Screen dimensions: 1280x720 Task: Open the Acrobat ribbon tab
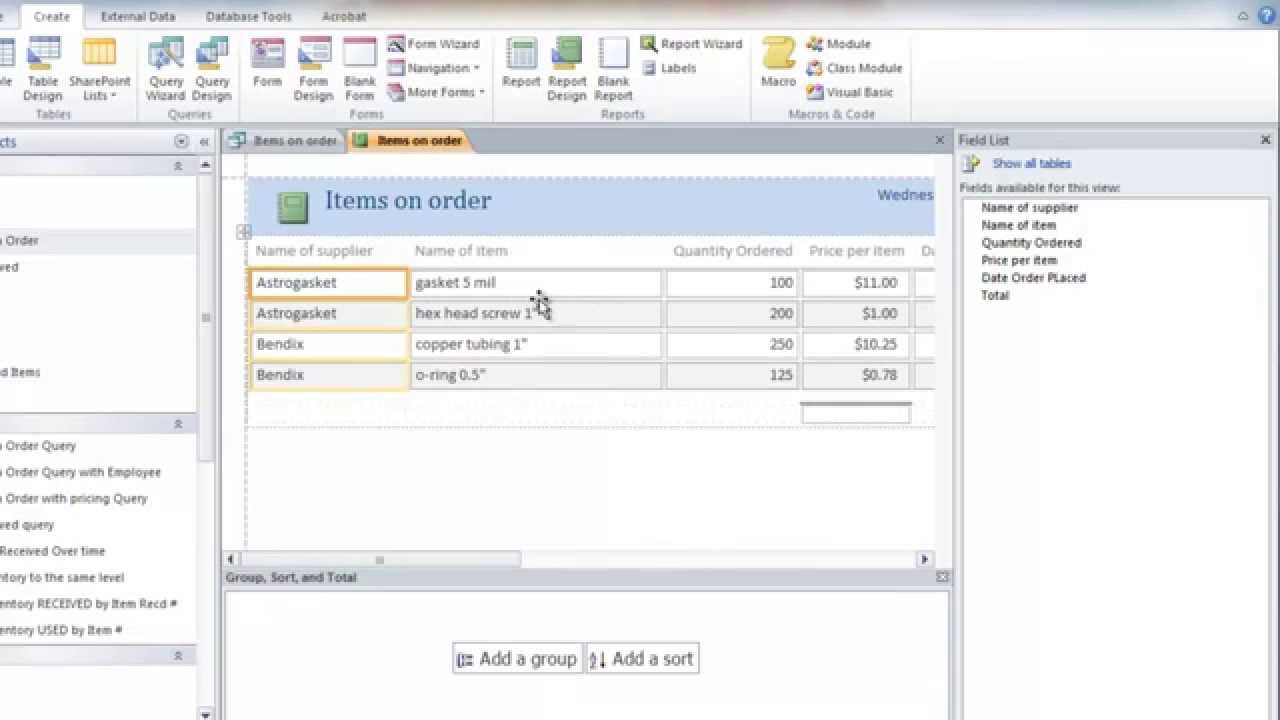click(x=344, y=16)
